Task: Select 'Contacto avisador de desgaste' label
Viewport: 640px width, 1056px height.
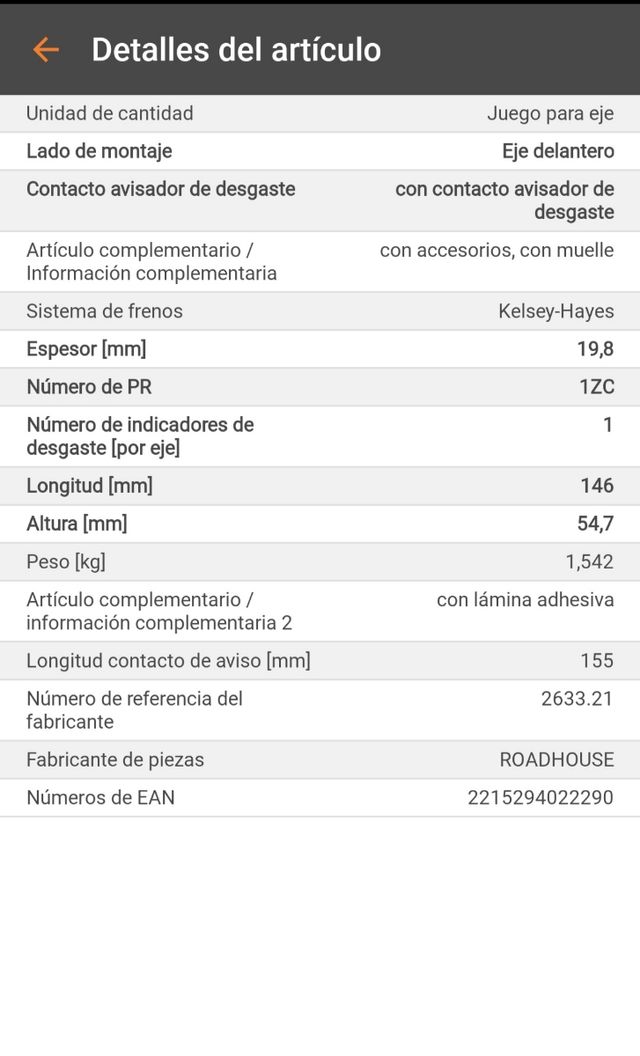Action: [160, 189]
